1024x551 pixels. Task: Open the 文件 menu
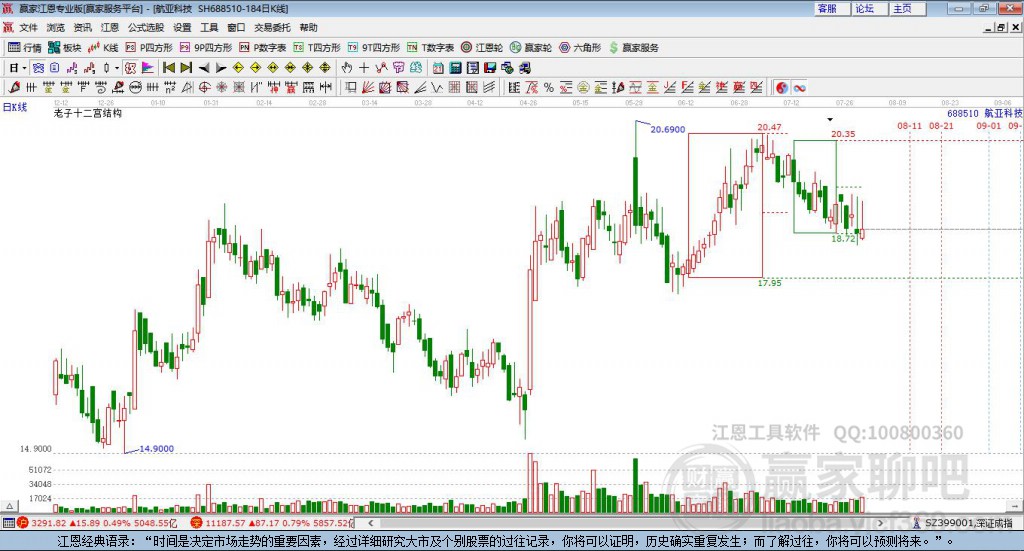[29, 27]
